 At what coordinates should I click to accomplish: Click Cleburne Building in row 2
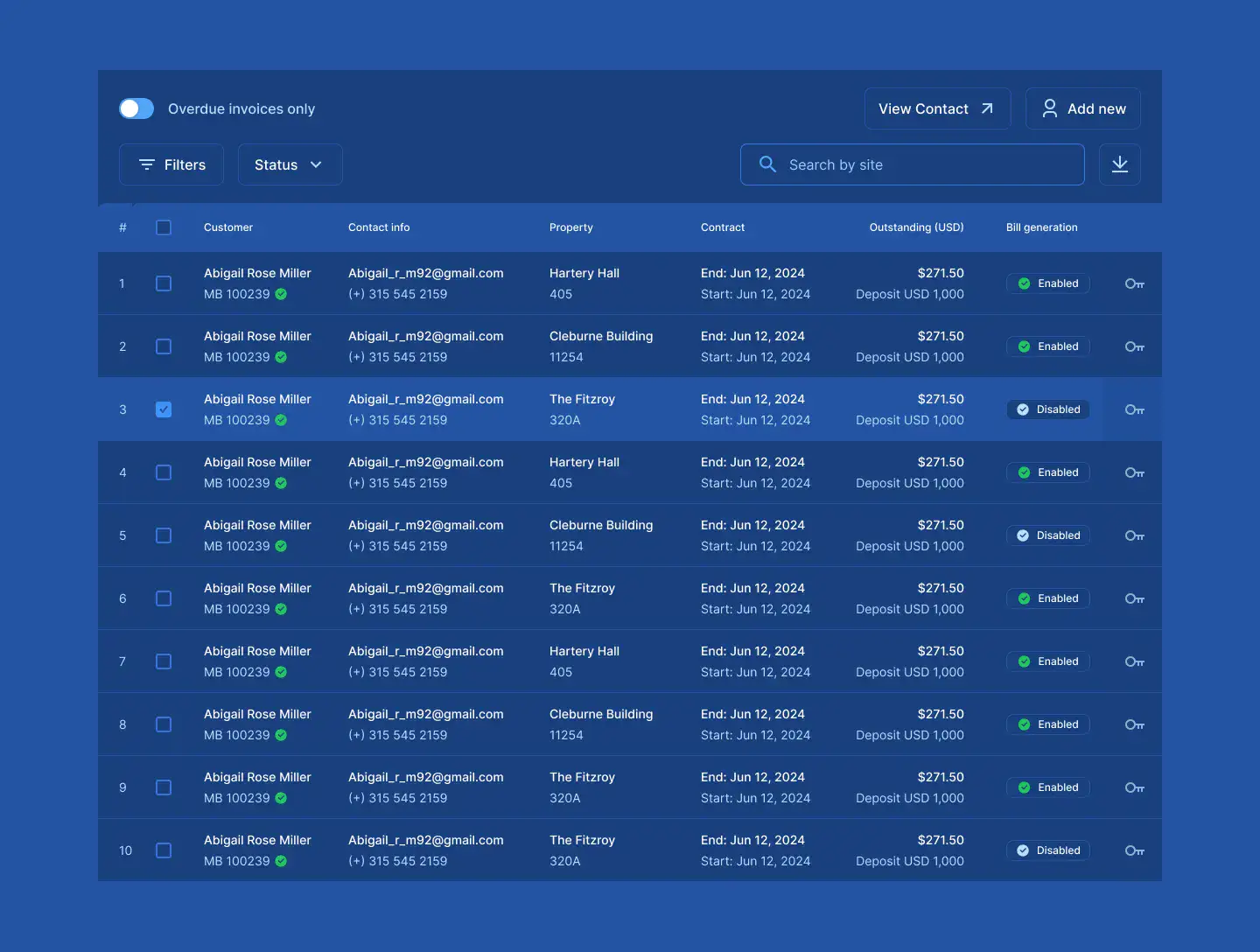(601, 336)
